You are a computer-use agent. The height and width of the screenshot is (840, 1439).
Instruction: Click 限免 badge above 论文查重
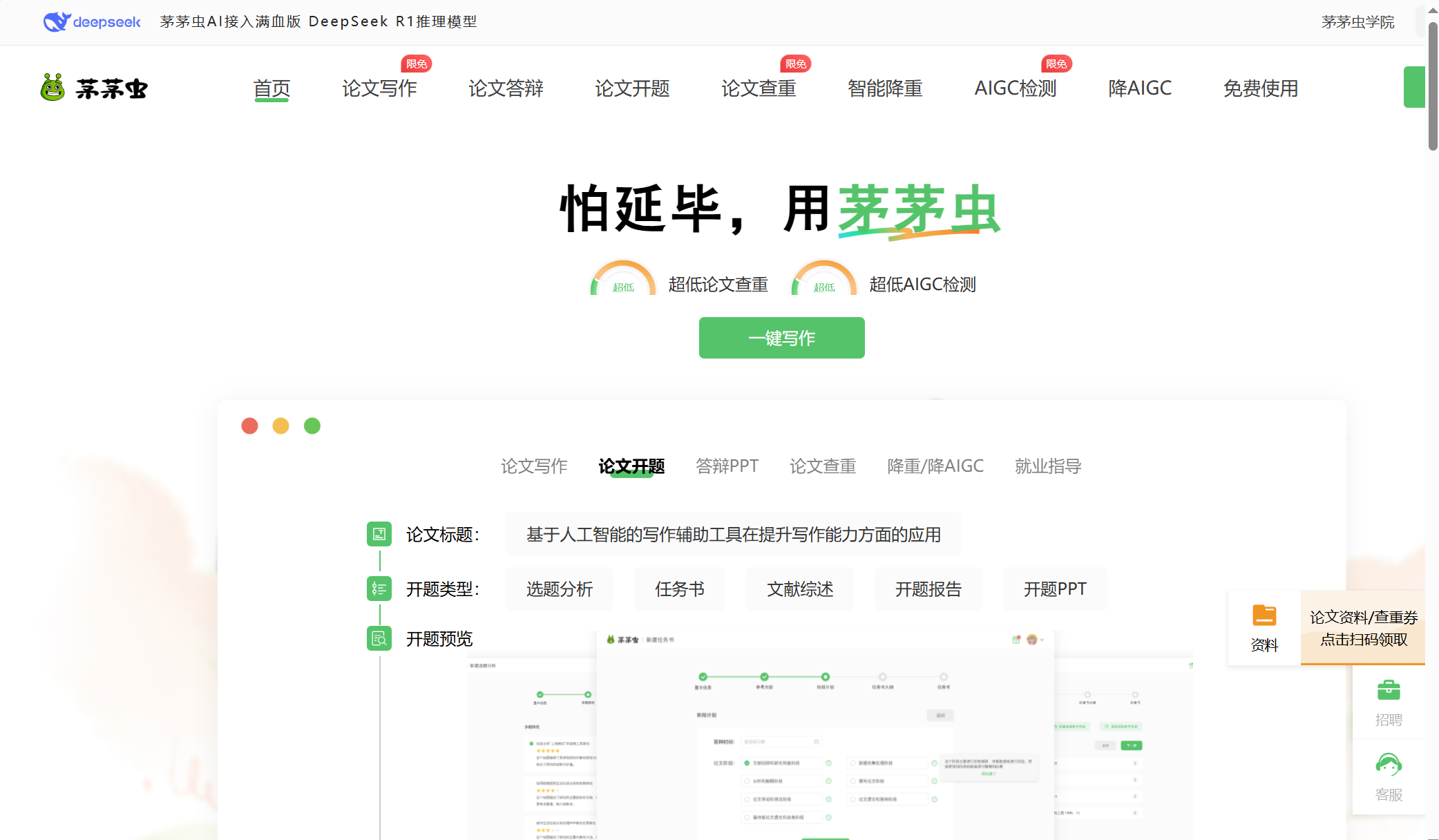click(x=796, y=64)
